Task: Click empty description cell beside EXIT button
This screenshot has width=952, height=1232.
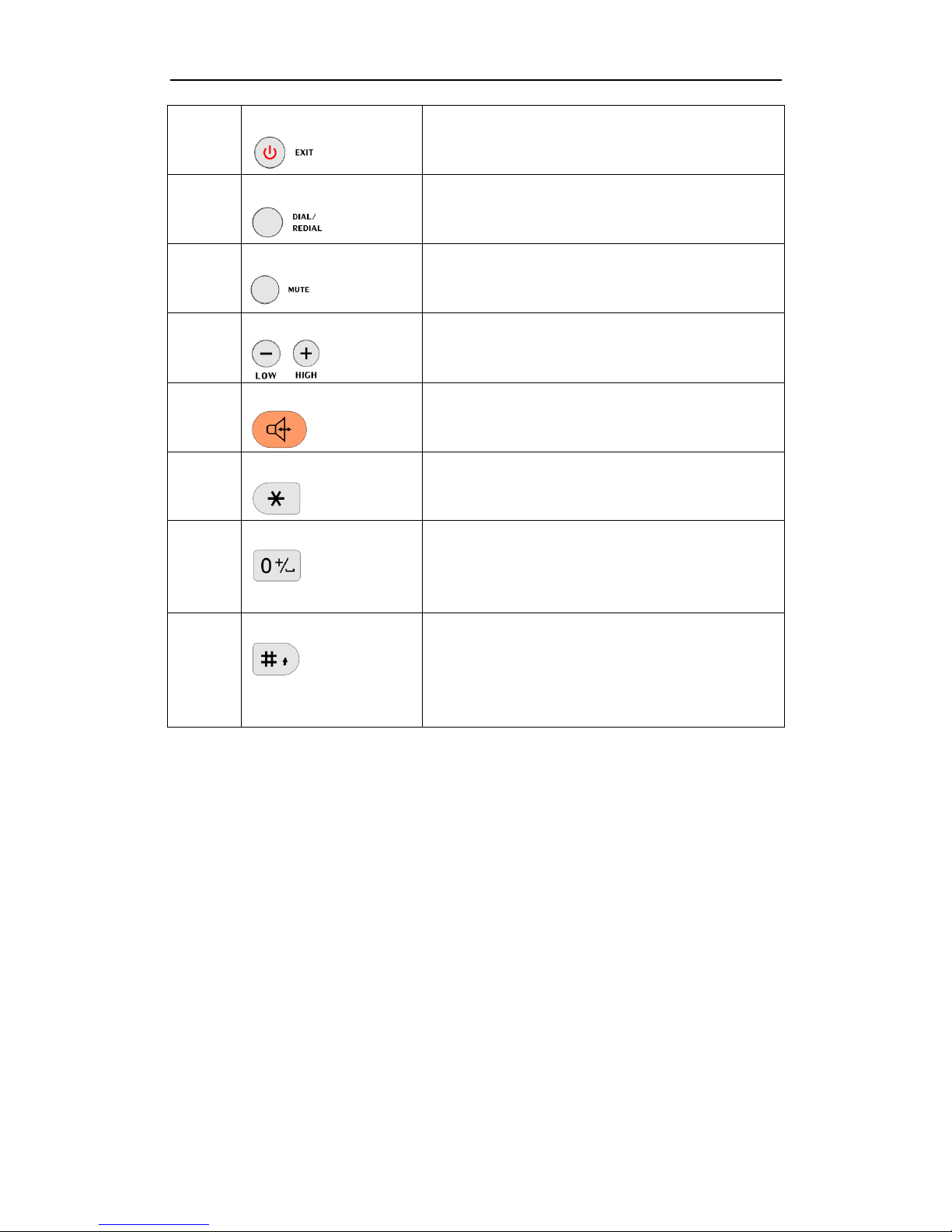Action: pos(603,140)
